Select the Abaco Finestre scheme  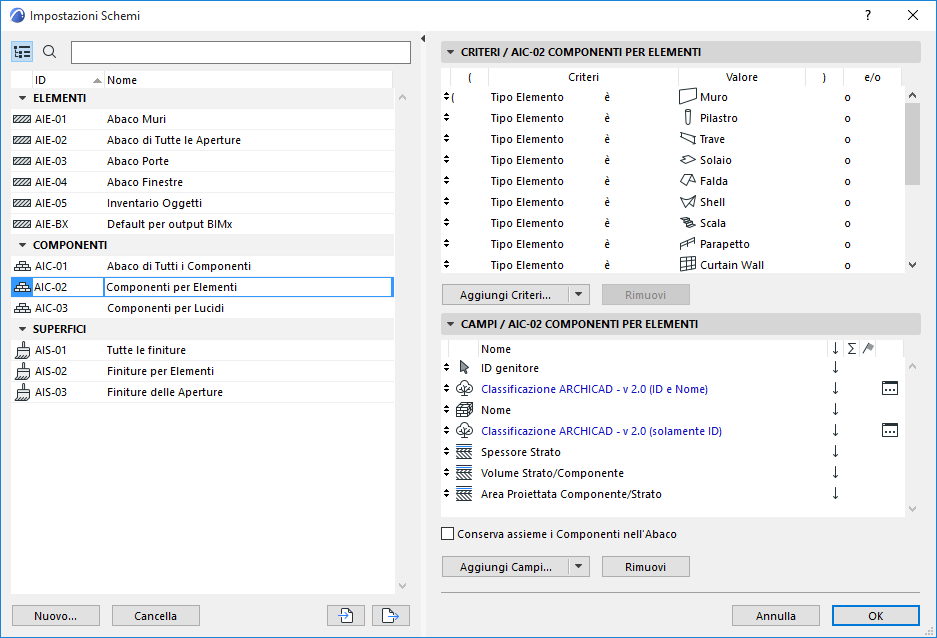tap(203, 182)
